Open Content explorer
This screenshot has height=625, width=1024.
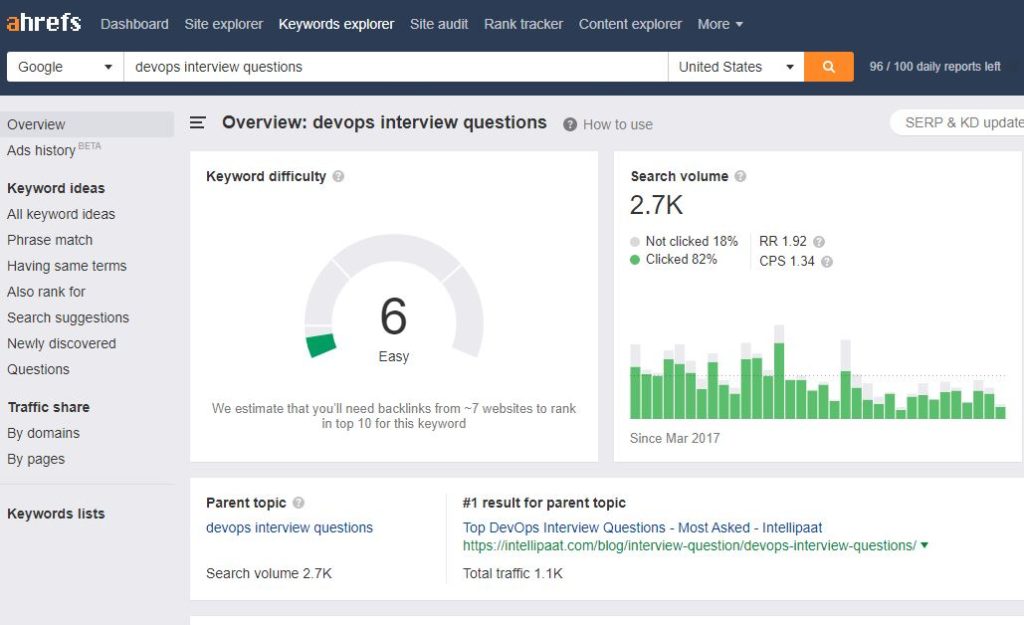pos(630,24)
